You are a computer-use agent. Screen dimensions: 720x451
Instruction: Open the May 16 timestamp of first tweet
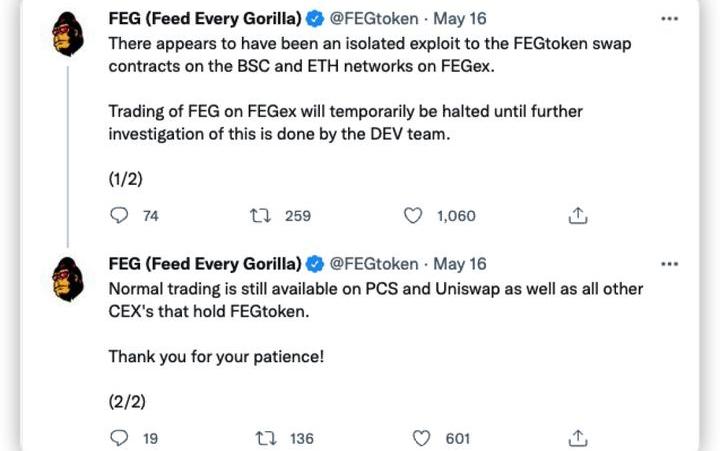[x=459, y=20]
